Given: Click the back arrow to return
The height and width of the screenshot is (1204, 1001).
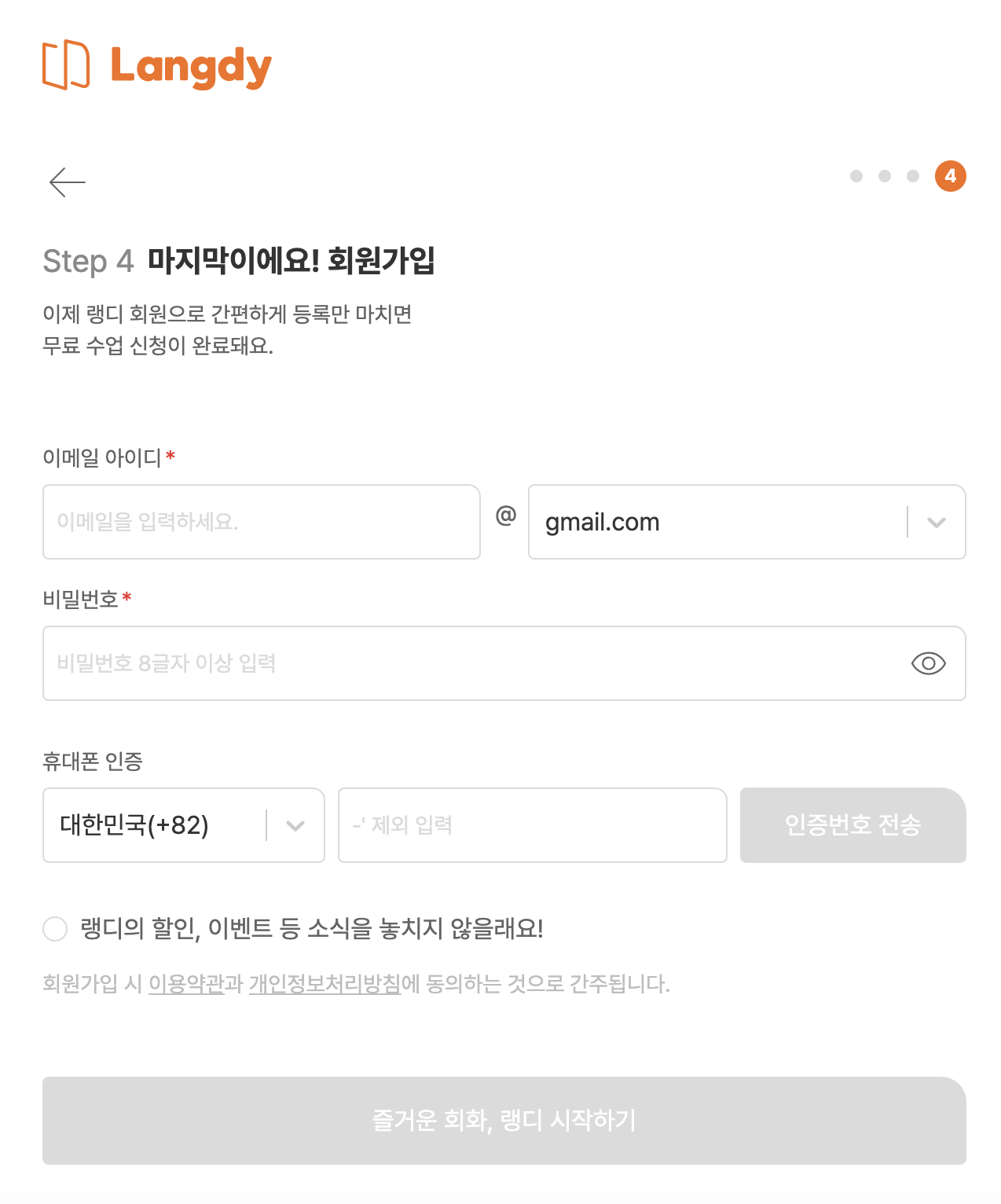Looking at the screenshot, I should 66,181.
